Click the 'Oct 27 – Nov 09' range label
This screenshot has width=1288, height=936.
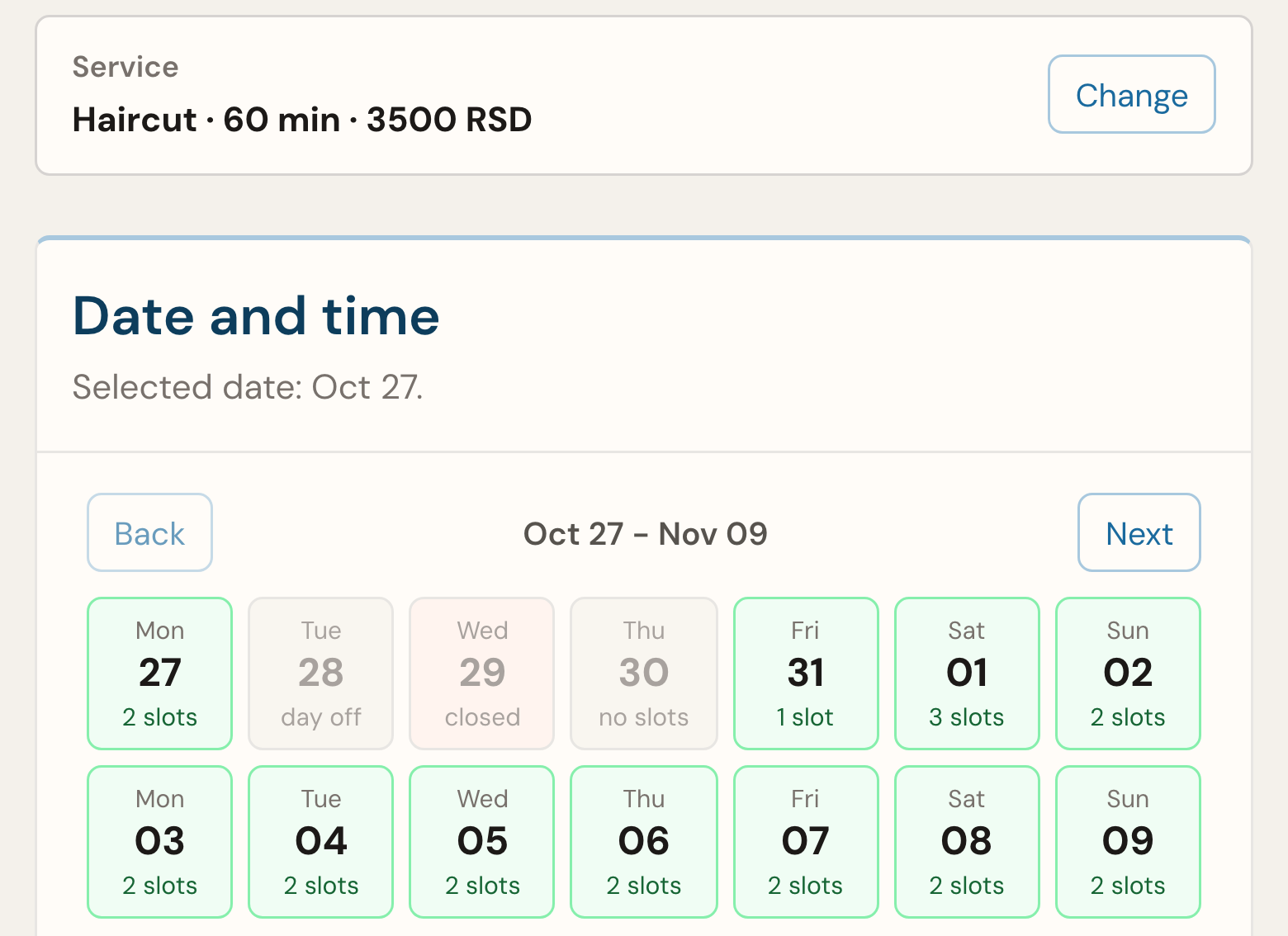pos(646,534)
